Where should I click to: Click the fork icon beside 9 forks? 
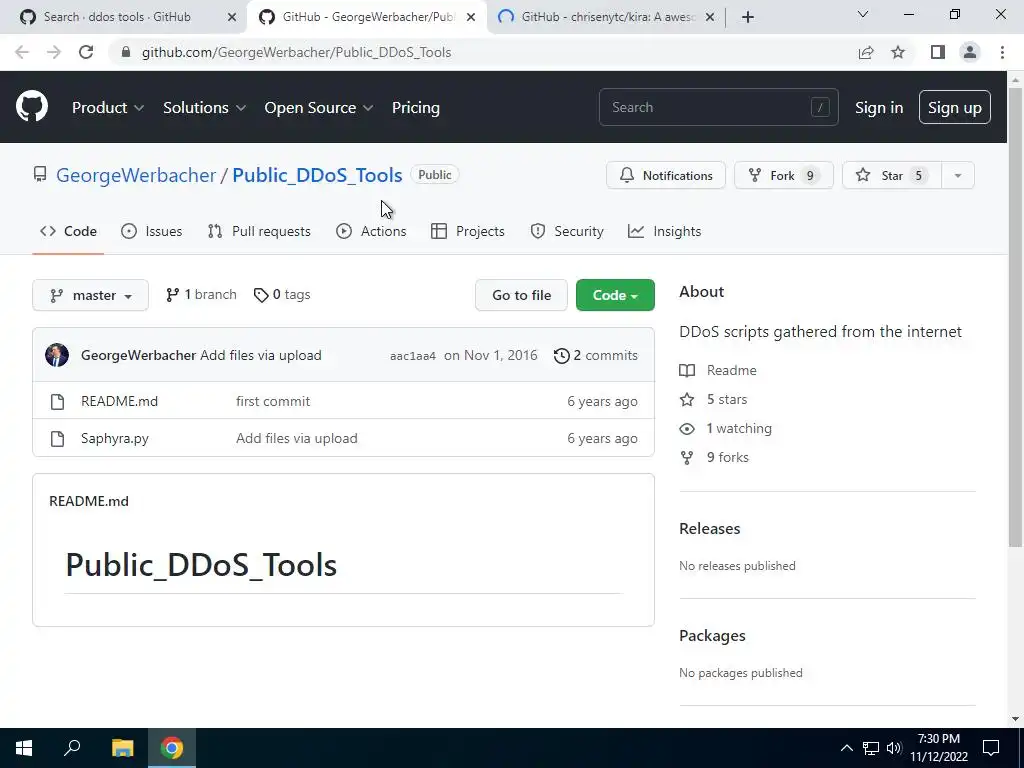(687, 458)
